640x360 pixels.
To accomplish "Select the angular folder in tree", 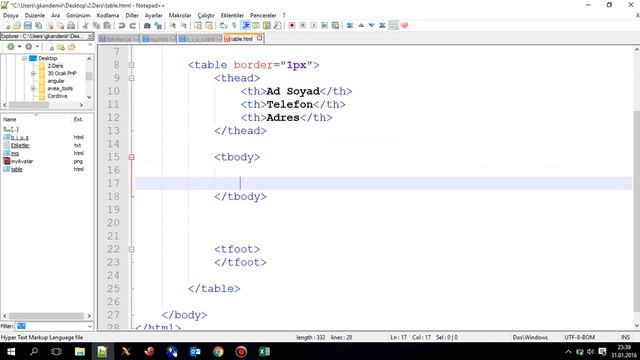I will [x=56, y=81].
